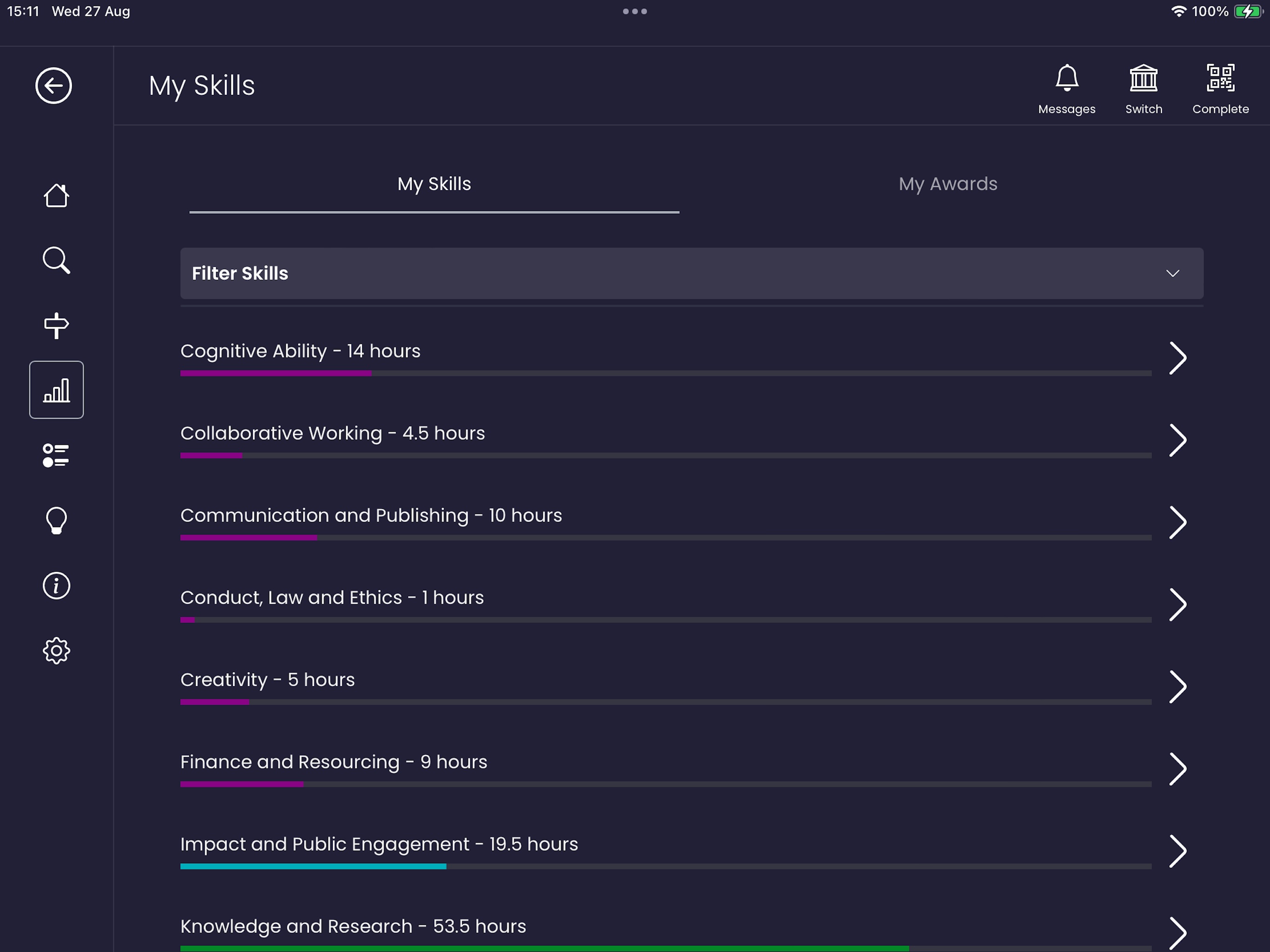Go back using the circled arrow icon

pyautogui.click(x=53, y=86)
